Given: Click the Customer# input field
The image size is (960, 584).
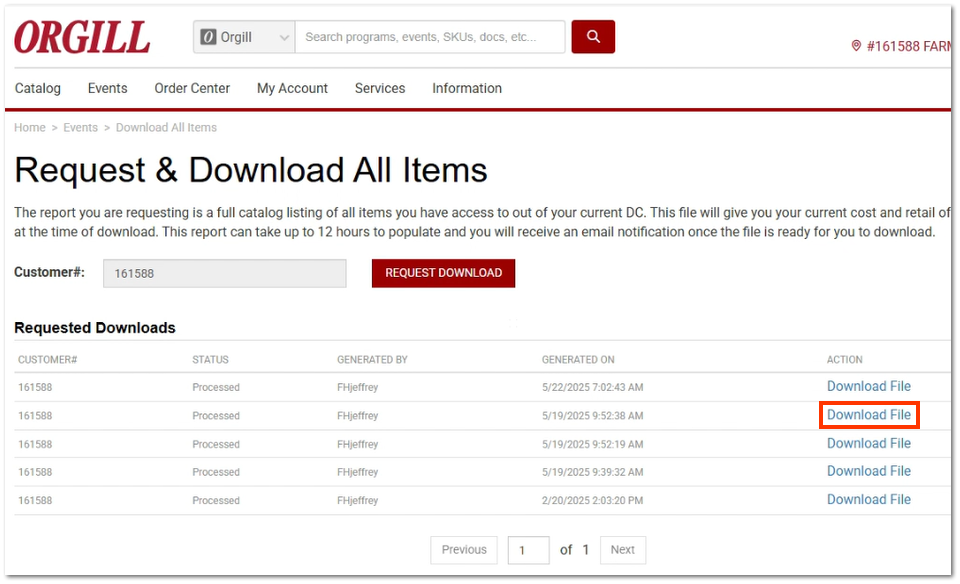Looking at the screenshot, I should (x=225, y=273).
